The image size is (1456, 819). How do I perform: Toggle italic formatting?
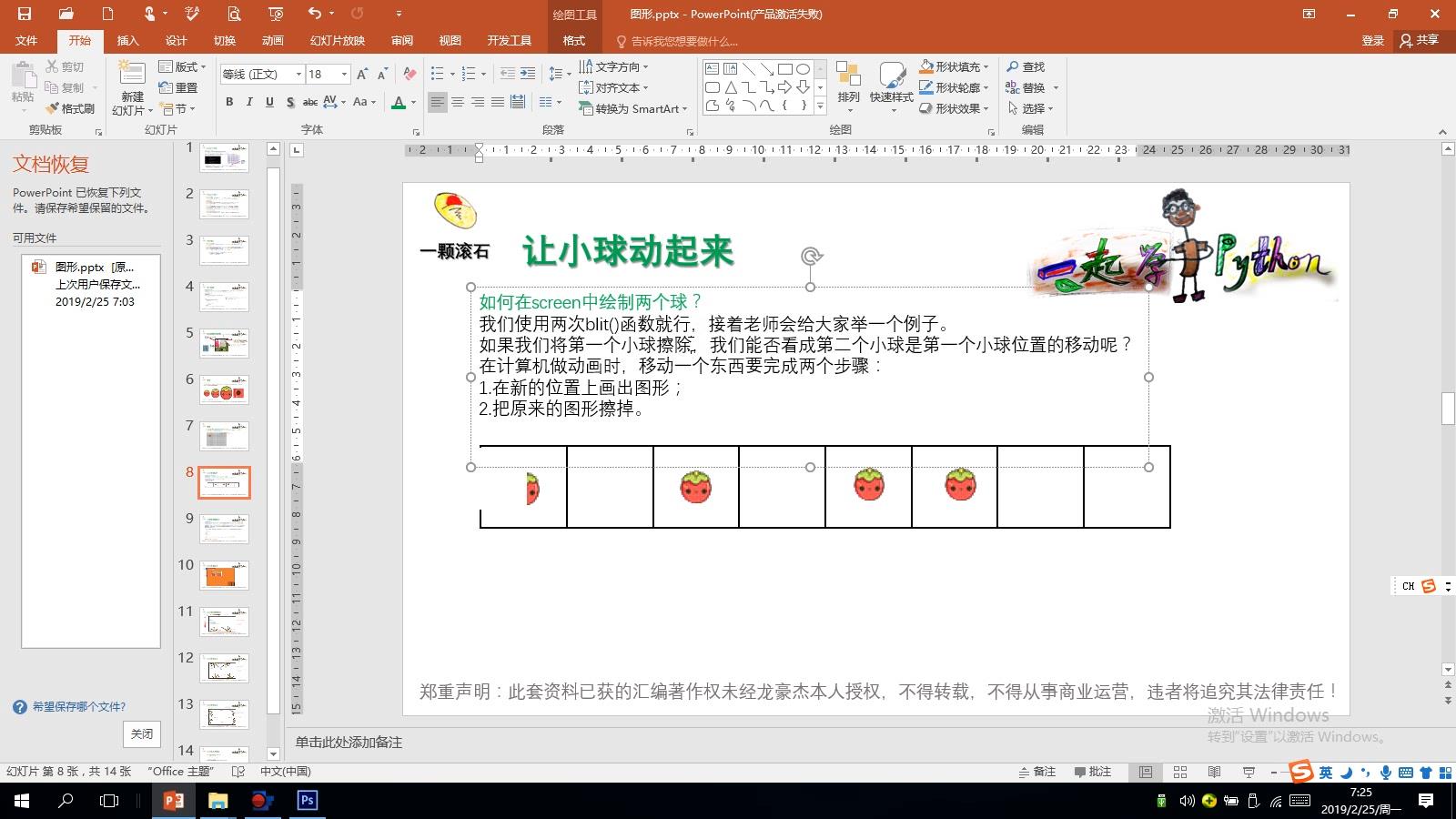[x=249, y=102]
